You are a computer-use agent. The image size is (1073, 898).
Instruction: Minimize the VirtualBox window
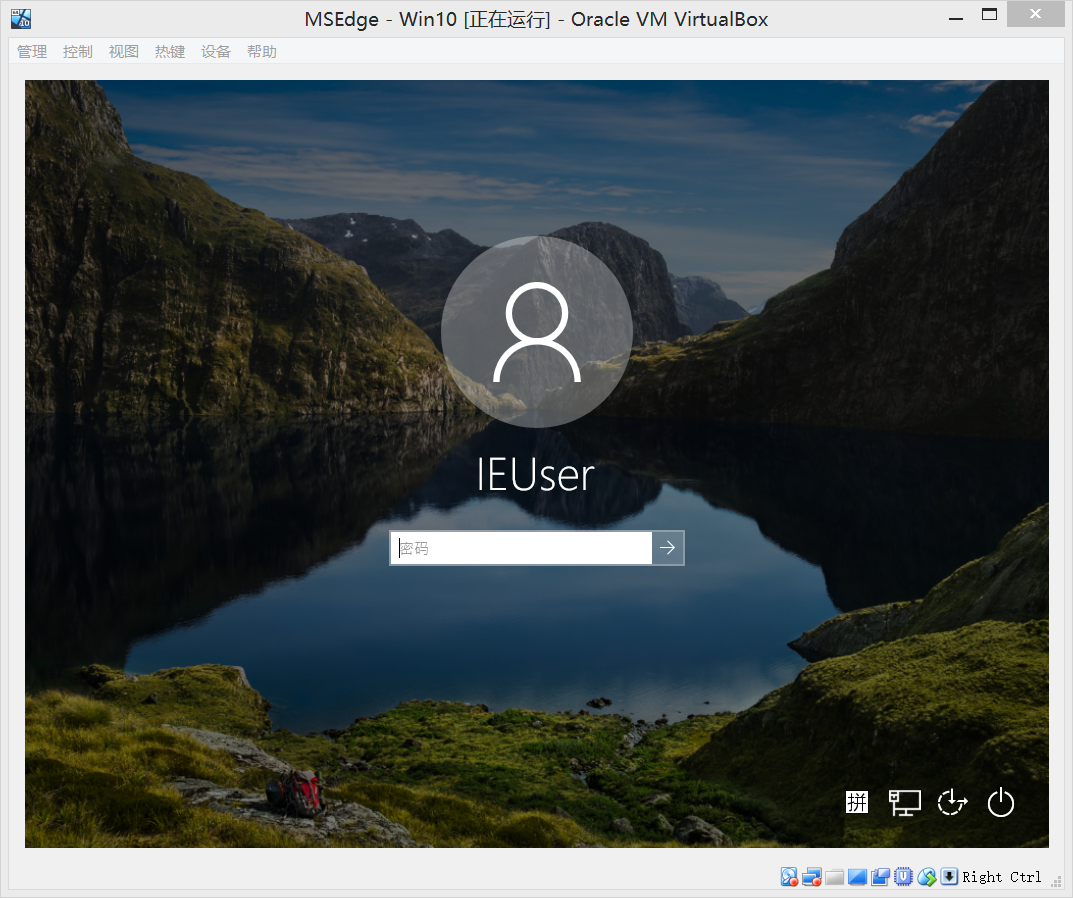tap(956, 16)
